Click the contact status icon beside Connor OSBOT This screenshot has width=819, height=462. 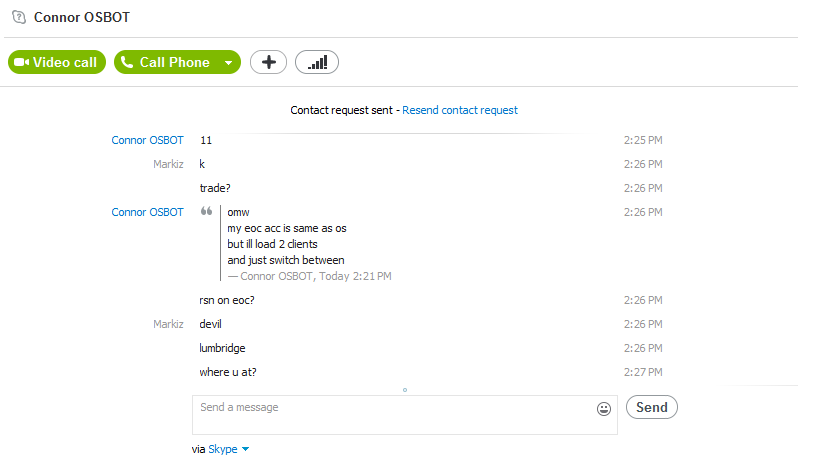19,17
